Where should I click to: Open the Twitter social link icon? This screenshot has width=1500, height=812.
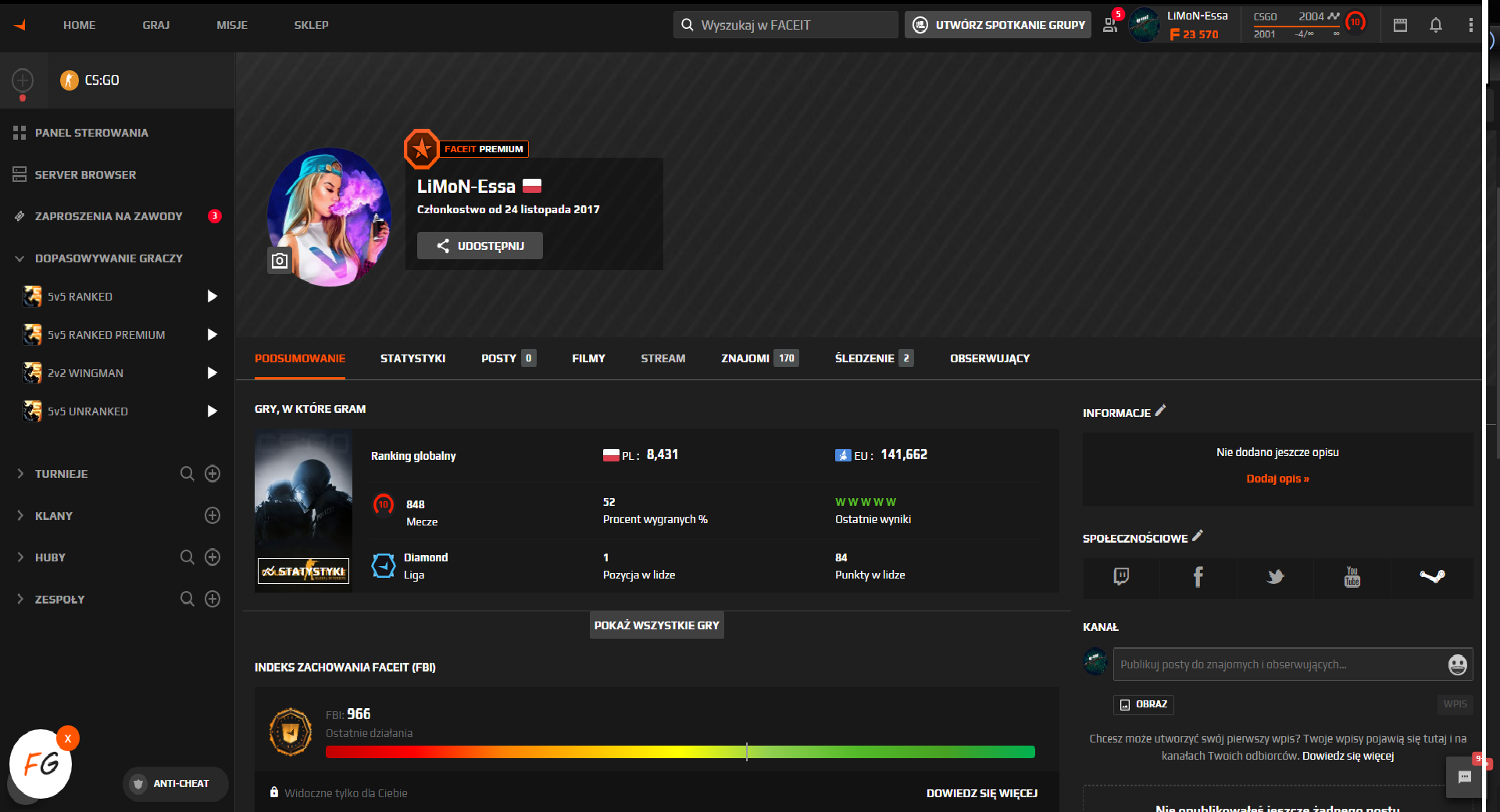(1276, 577)
